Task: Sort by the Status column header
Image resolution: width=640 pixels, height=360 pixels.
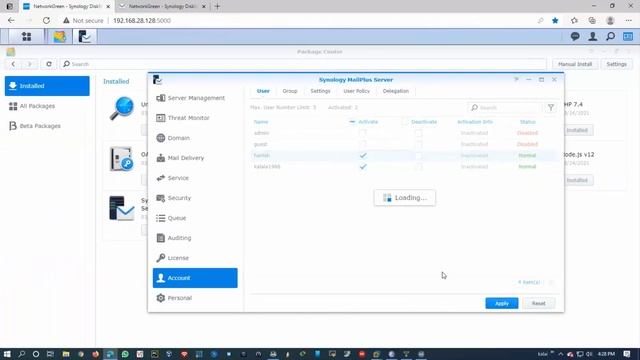Action: click(527, 122)
